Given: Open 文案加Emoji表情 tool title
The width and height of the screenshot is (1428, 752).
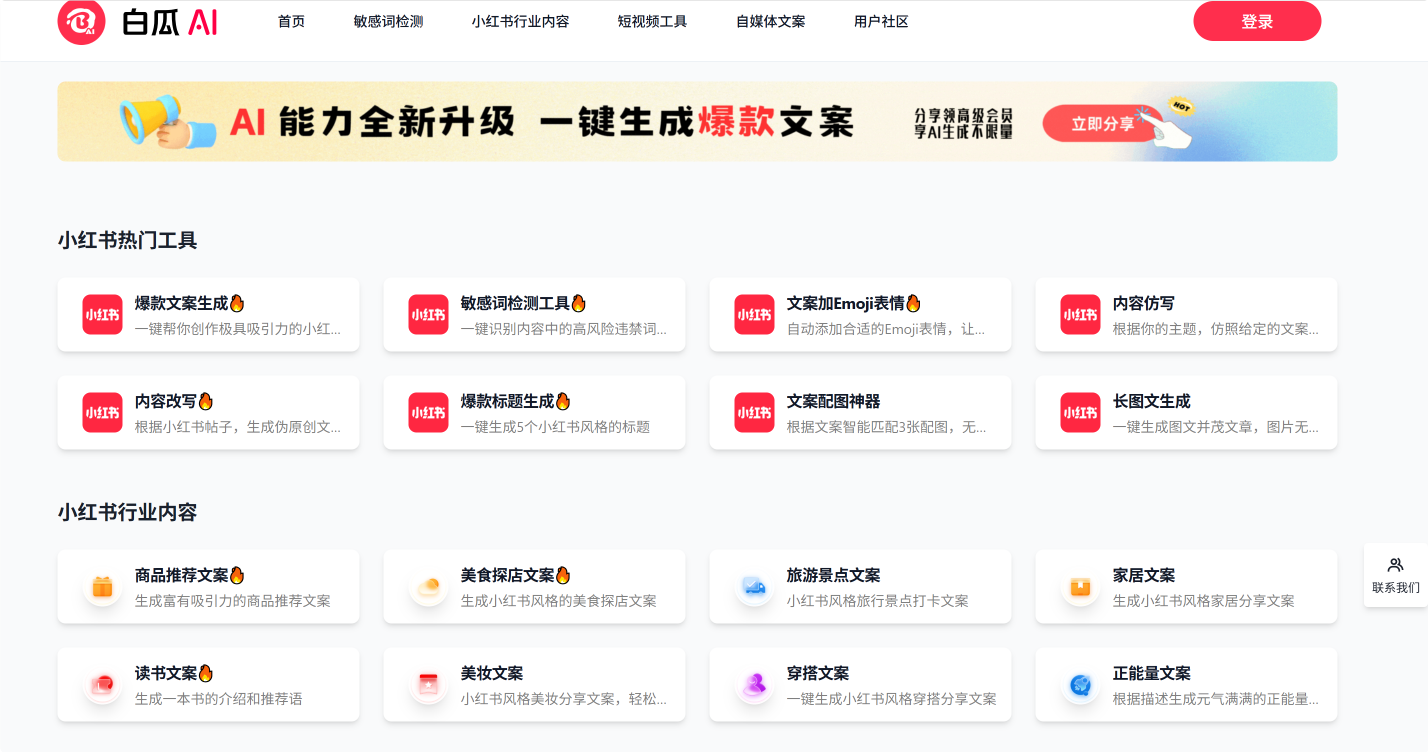Looking at the screenshot, I should pyautogui.click(x=845, y=303).
